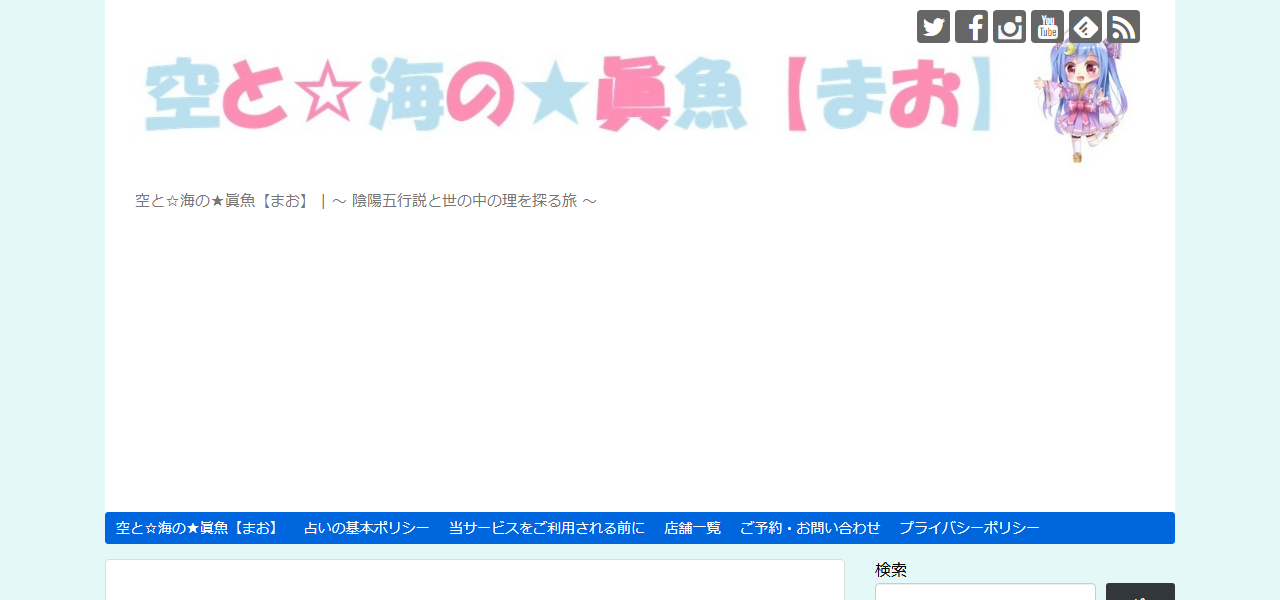
Task: Click the 陰陽五行説と世の中の理を探る旅 tagline text
Action: tap(464, 201)
